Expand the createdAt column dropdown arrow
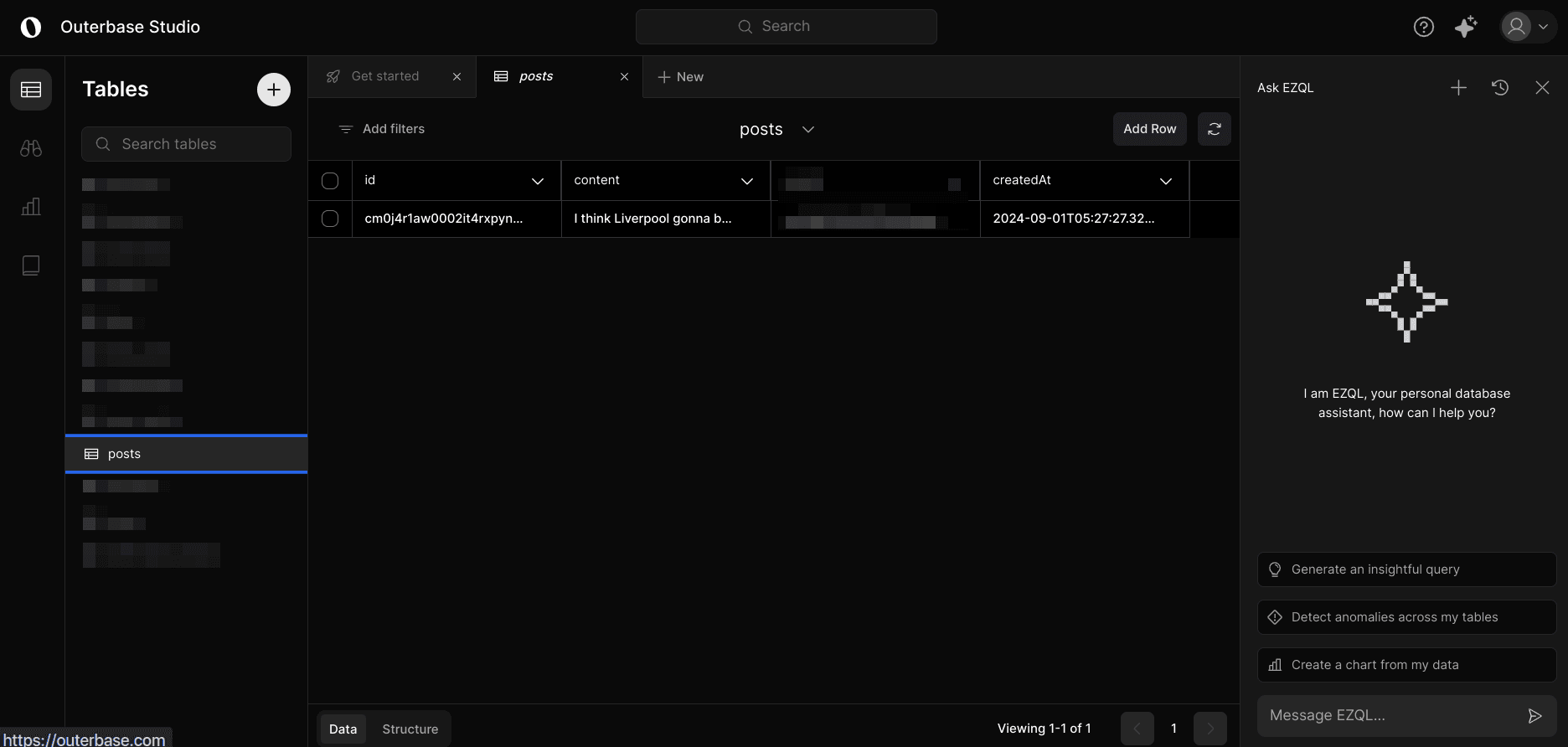The image size is (1568, 747). (x=1166, y=181)
